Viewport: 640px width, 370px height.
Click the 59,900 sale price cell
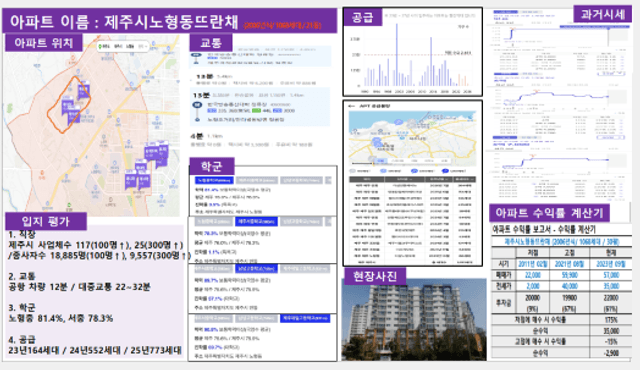(x=570, y=275)
